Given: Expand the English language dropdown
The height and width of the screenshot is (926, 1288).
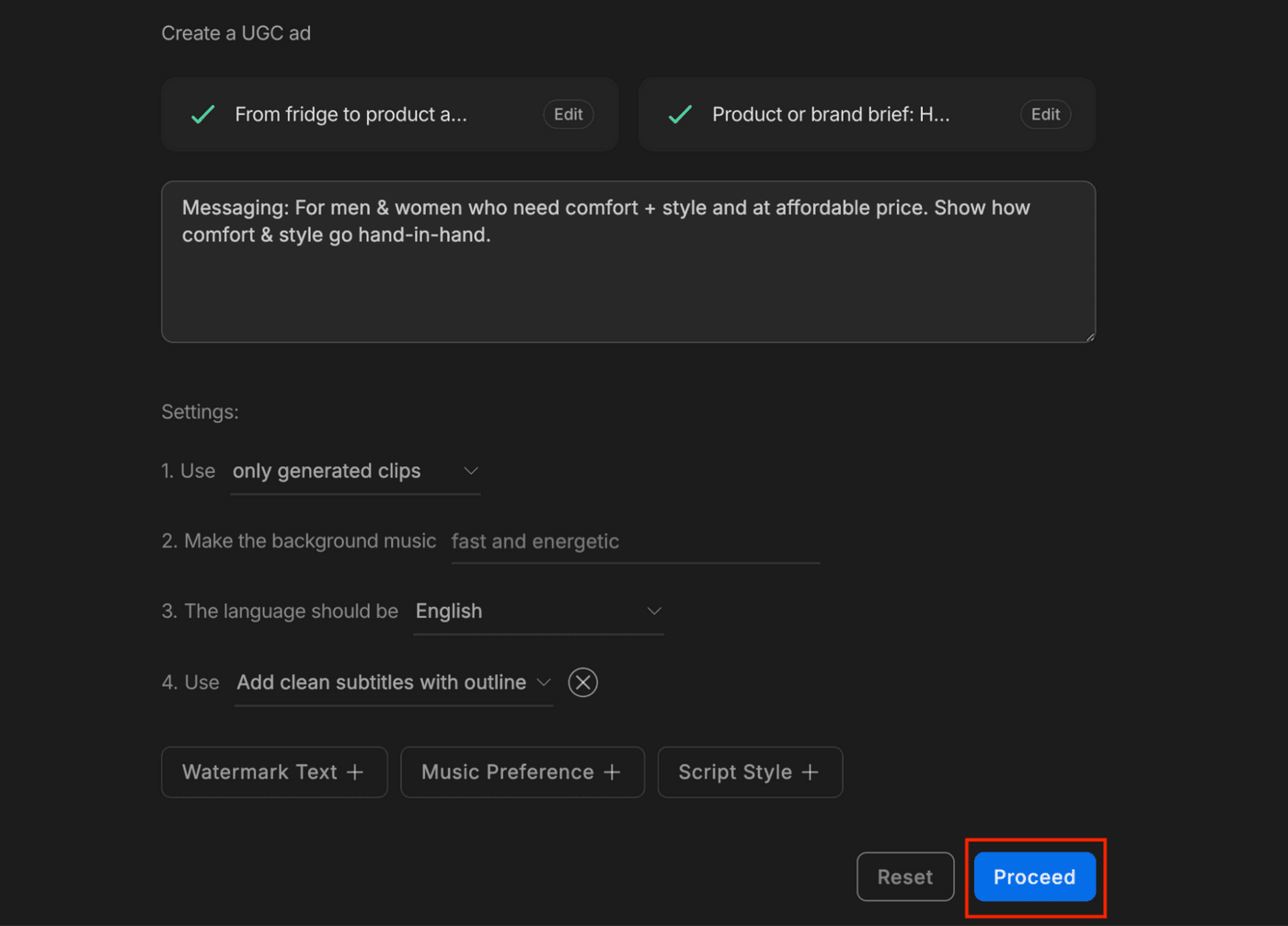Looking at the screenshot, I should coord(538,612).
